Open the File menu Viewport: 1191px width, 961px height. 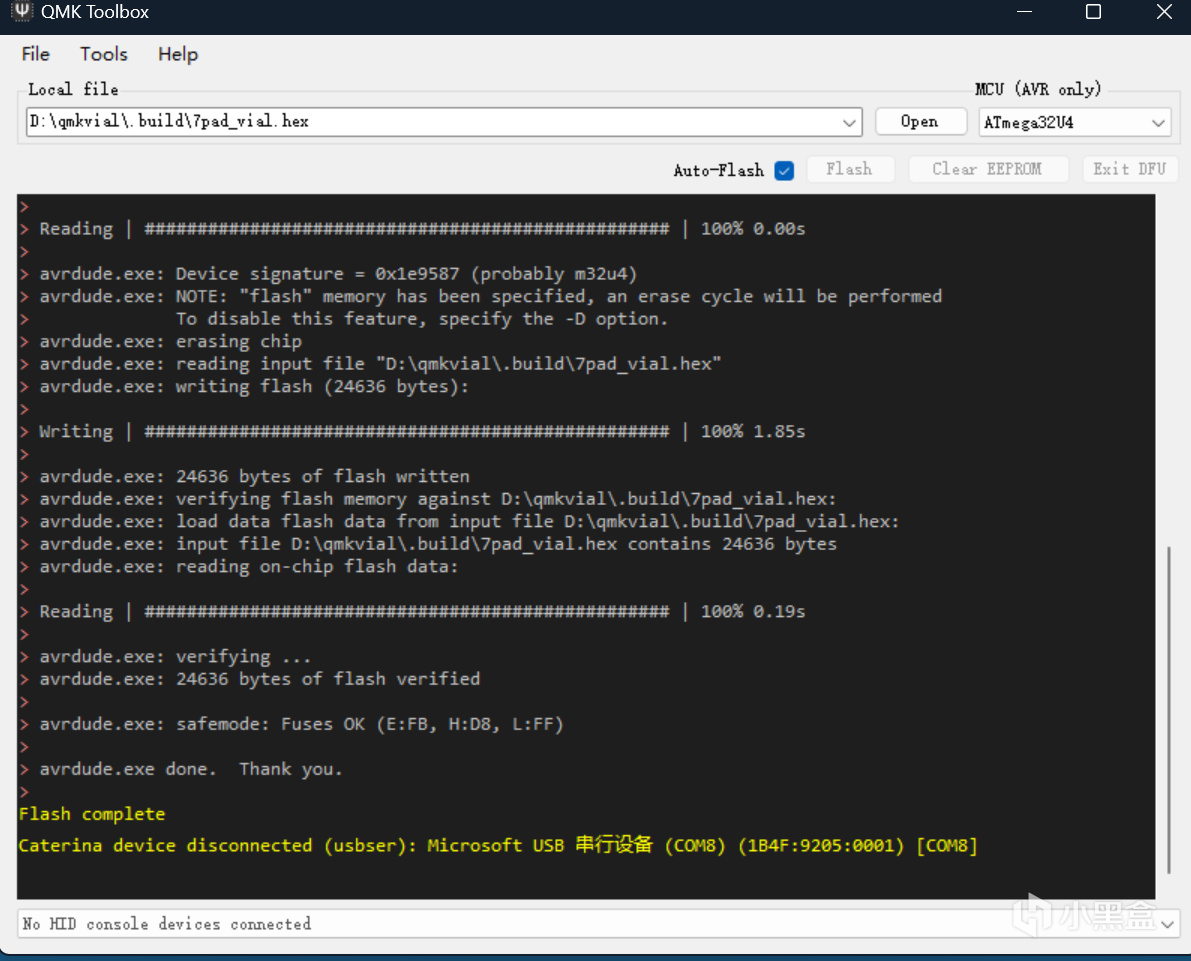[36, 54]
